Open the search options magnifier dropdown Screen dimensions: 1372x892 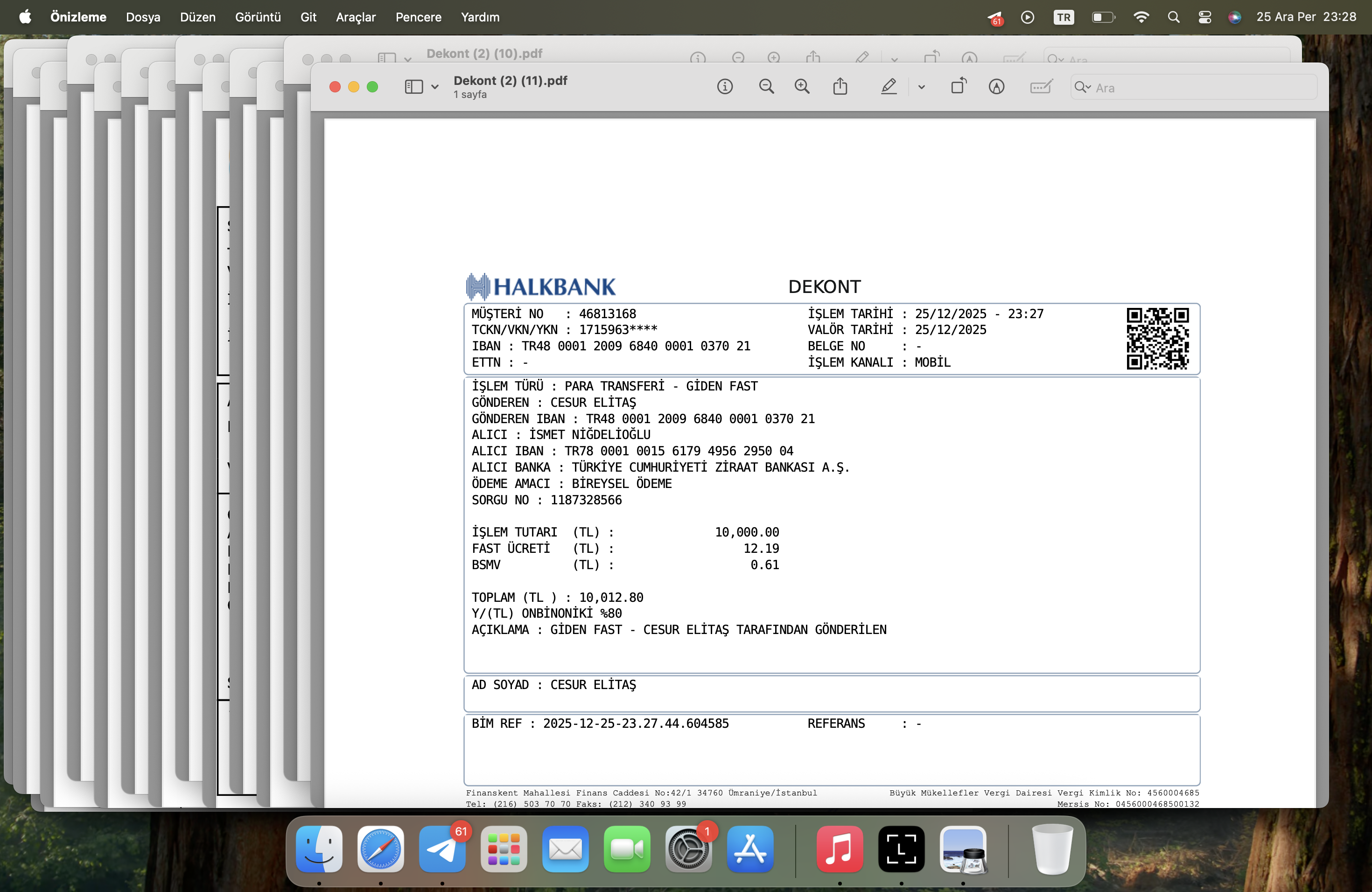click(1083, 87)
